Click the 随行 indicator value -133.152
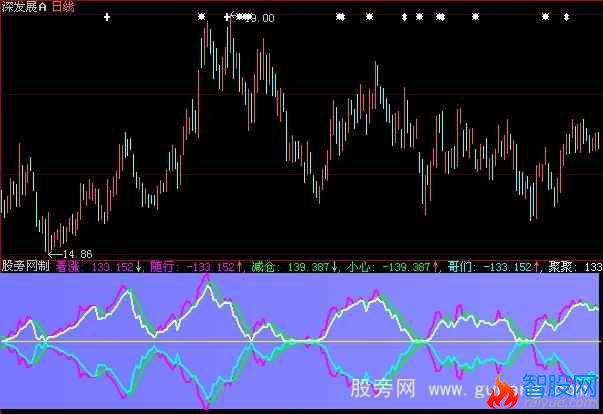 [x=210, y=266]
